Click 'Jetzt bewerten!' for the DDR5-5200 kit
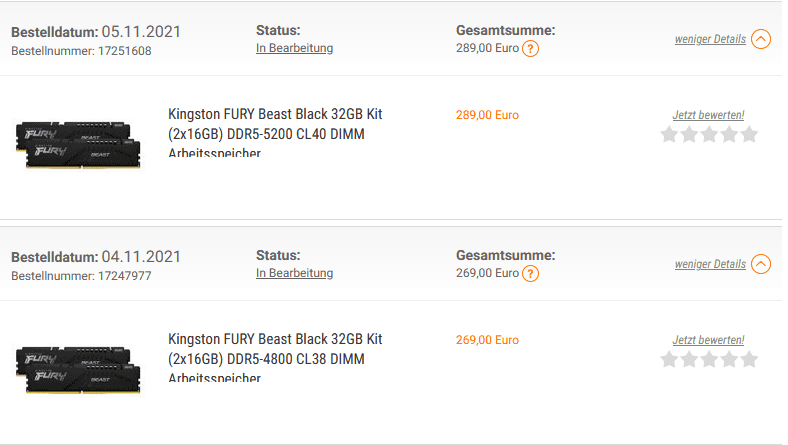This screenshot has height=445, width=788. 709,115
